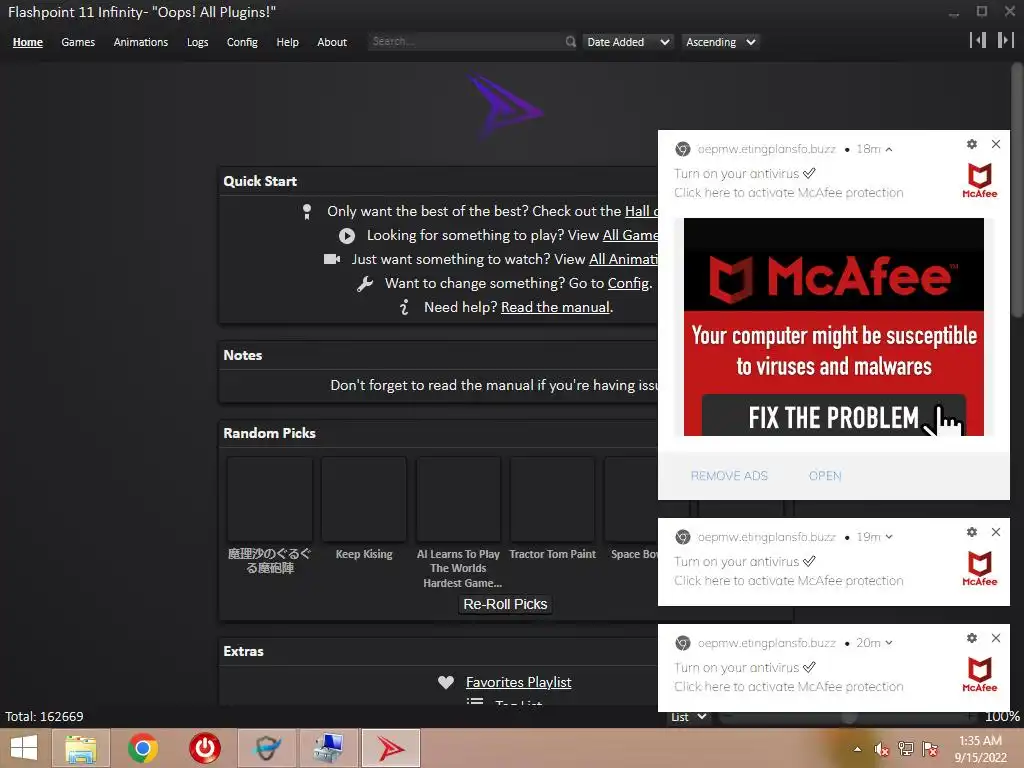Viewport: 1024px width, 768px height.
Task: Click the muted volume tray icon
Action: pos(882,749)
